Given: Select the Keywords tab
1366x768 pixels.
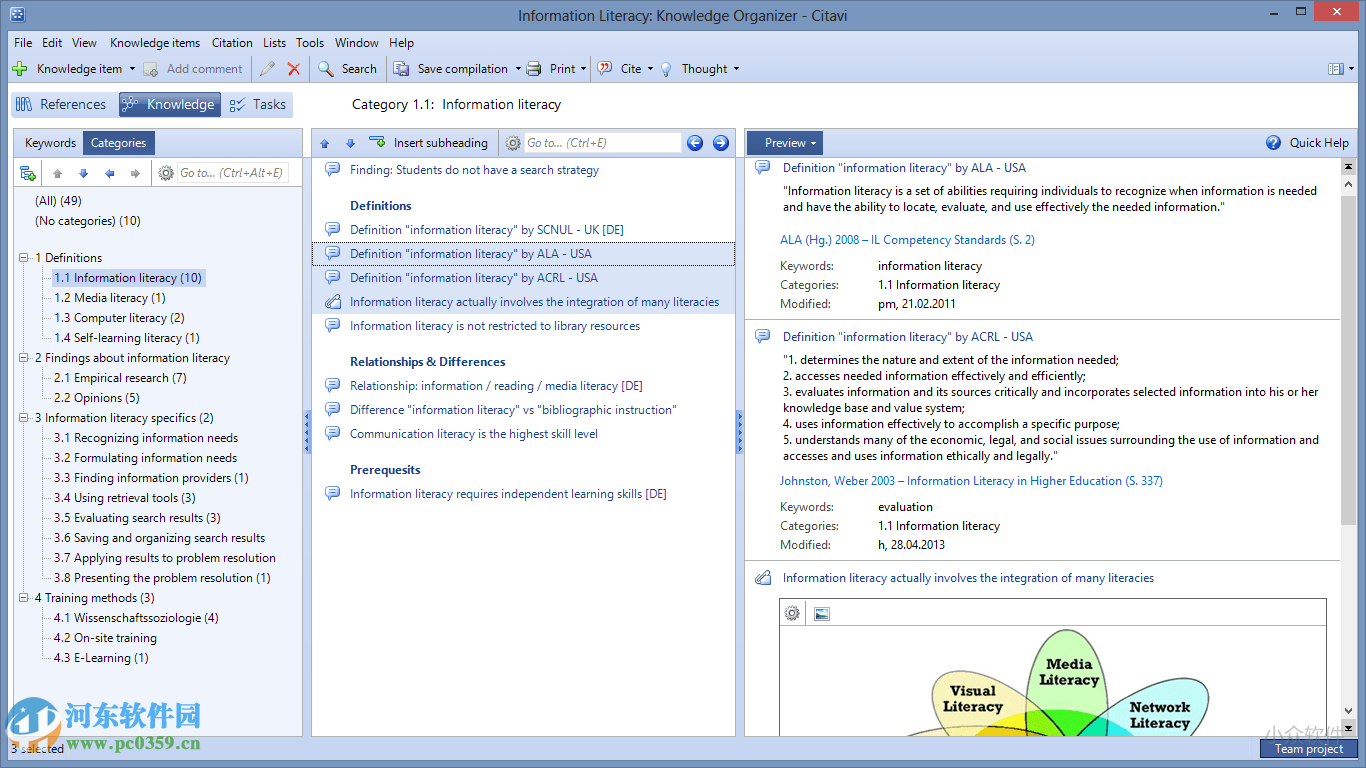Looking at the screenshot, I should [51, 143].
